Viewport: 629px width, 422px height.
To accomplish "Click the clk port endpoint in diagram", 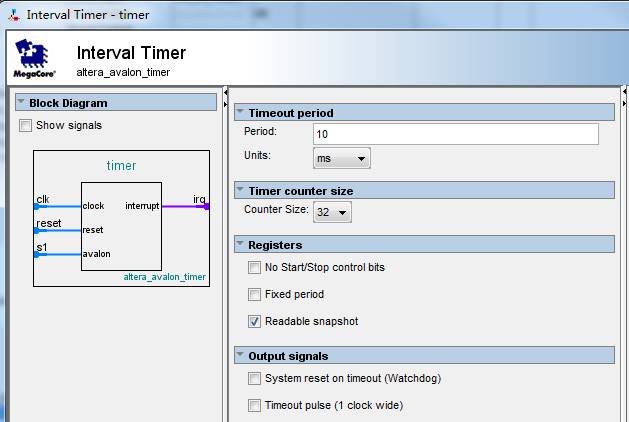I will 36,206.
